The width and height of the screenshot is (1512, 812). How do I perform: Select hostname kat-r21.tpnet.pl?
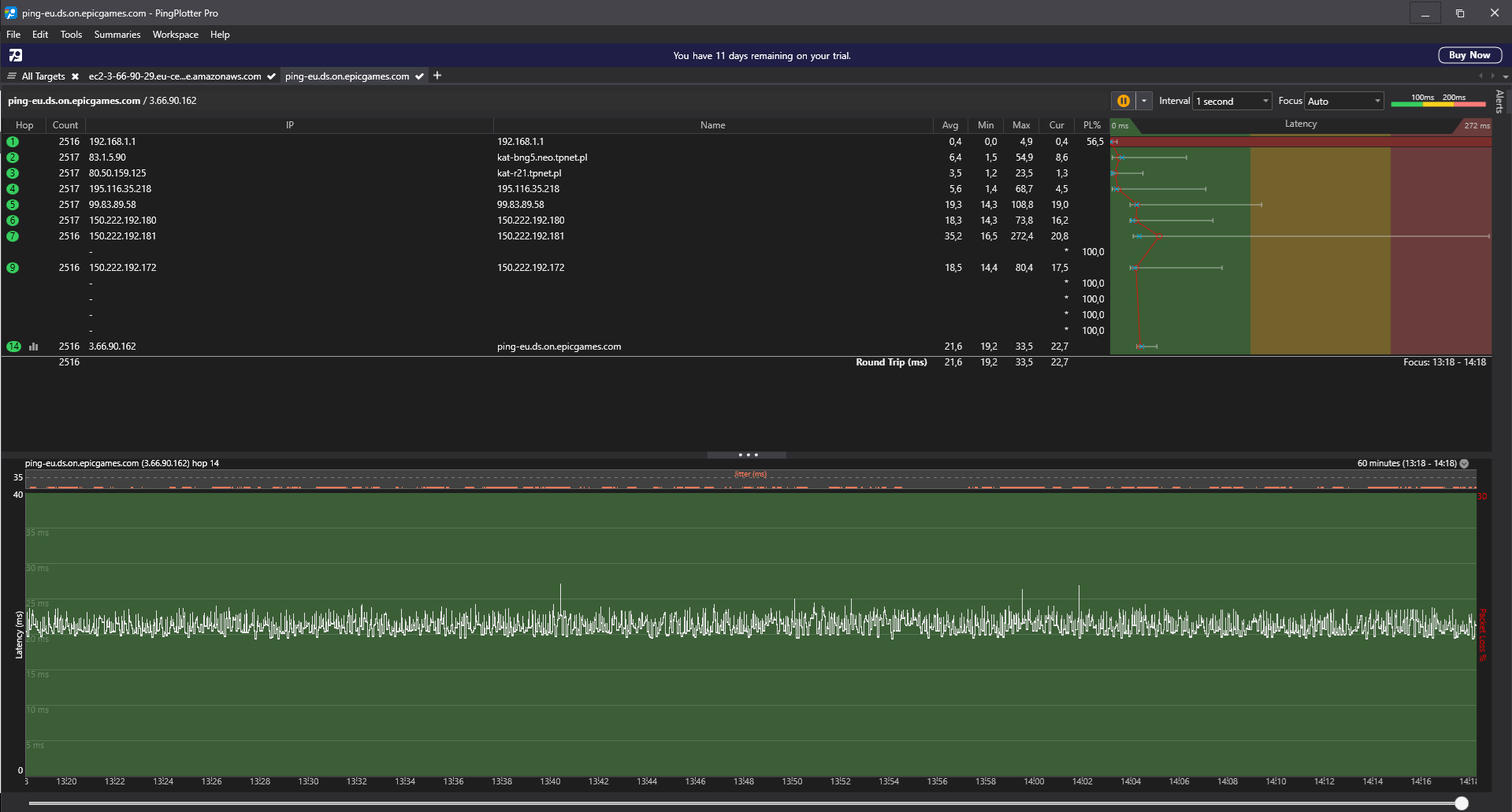pos(529,173)
